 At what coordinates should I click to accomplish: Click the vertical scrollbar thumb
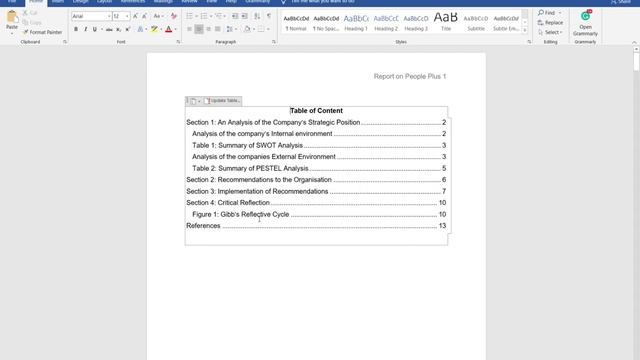(636, 62)
